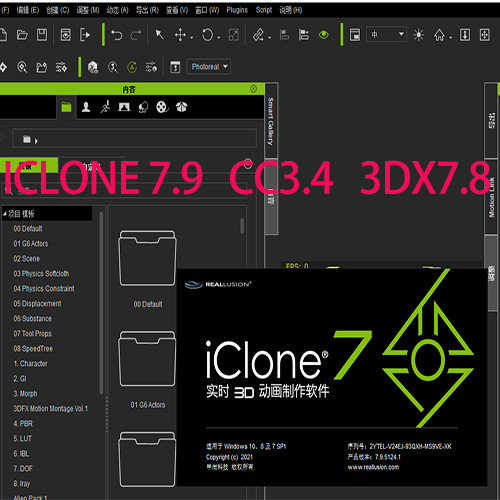The image size is (500, 500).
Task: Close the 内容 content panel
Action: tap(253, 89)
